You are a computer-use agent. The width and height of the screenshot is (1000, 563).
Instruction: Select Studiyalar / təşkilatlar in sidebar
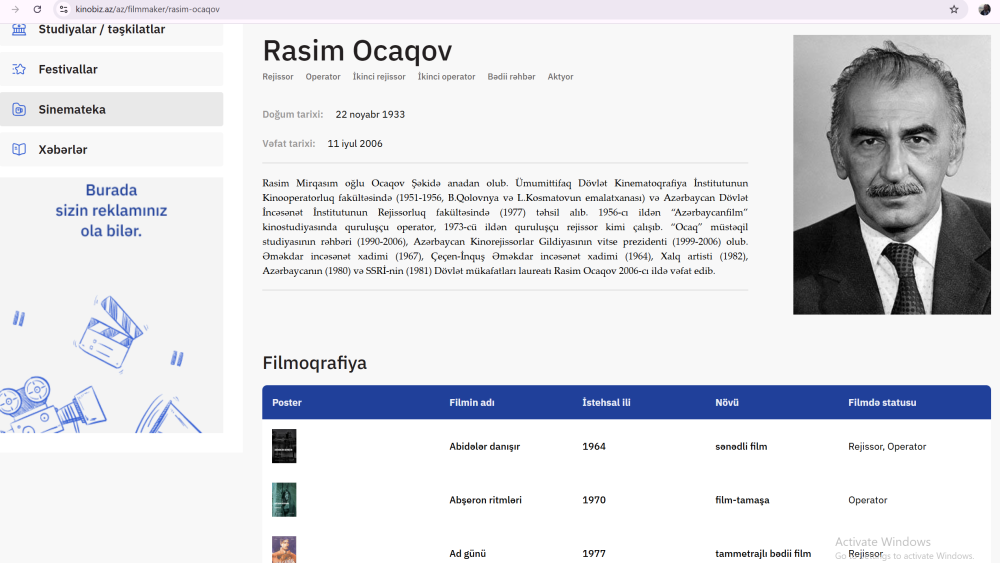tap(101, 29)
